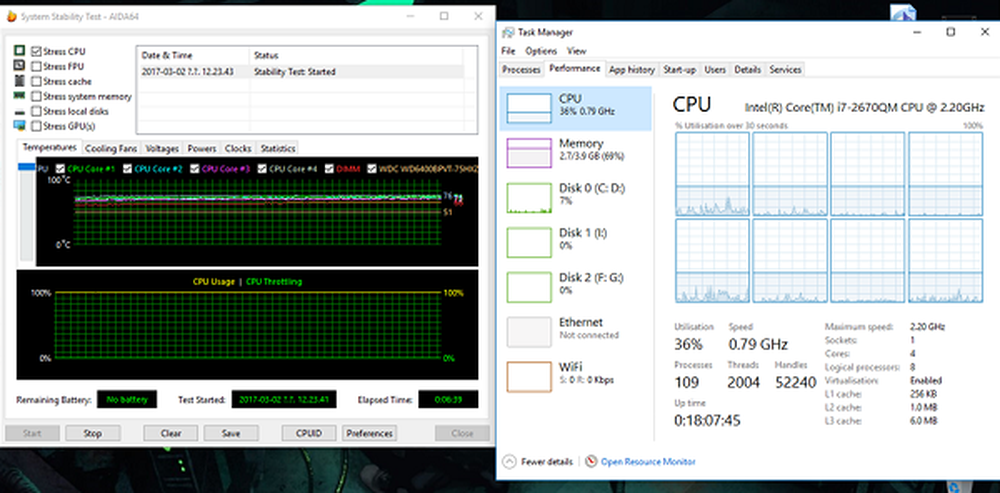The height and width of the screenshot is (493, 1000).
Task: Select the Performance tab in Task Manager
Action: tap(575, 68)
